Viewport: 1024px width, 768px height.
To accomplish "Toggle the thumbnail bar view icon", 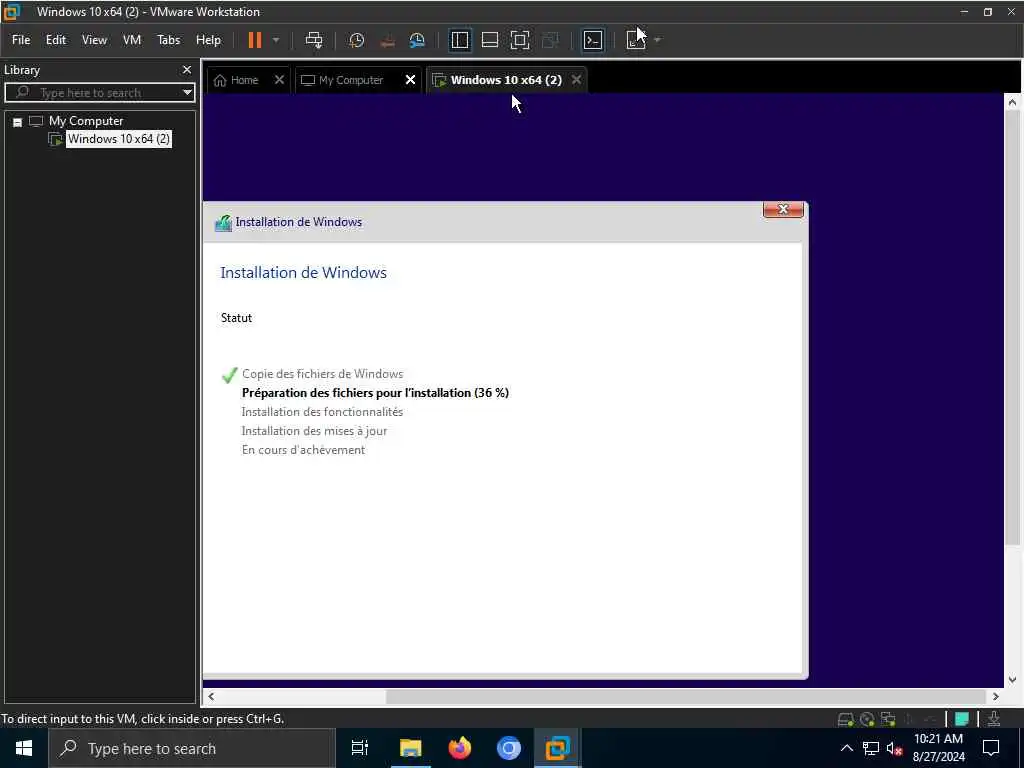I will [x=490, y=40].
